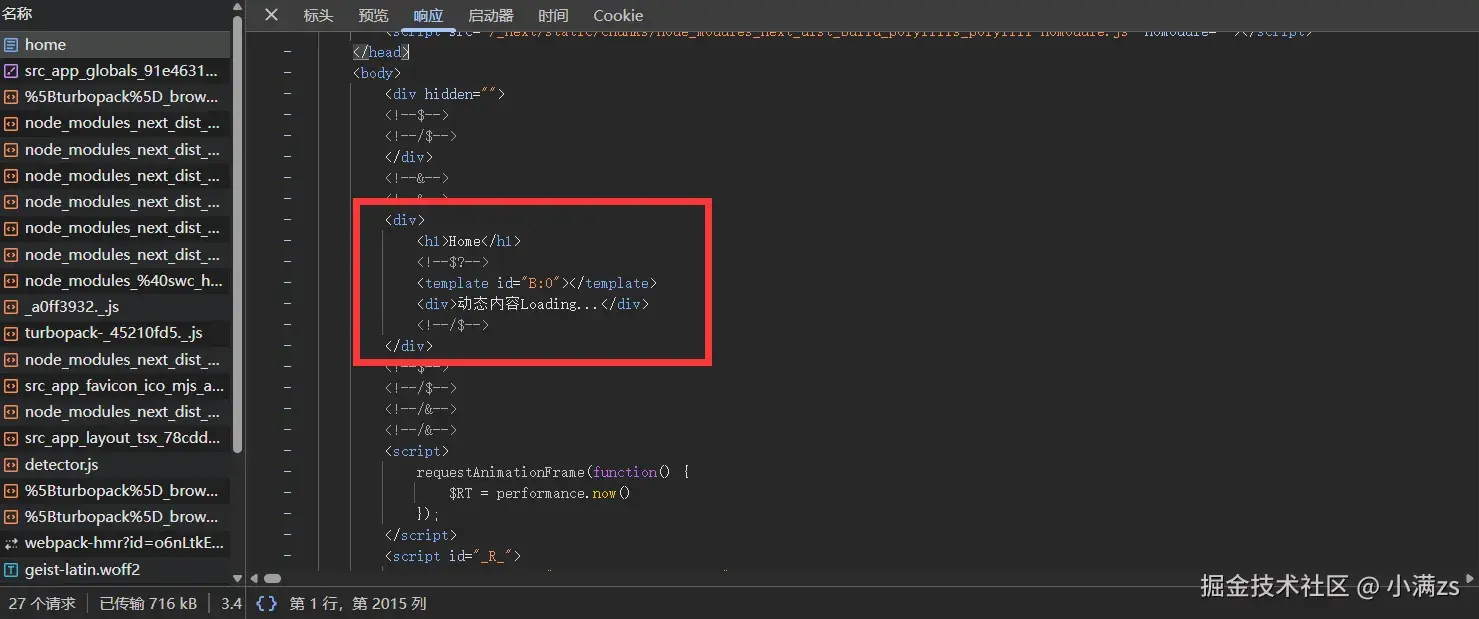Click the code pane scroll-right arrow

1469,578
